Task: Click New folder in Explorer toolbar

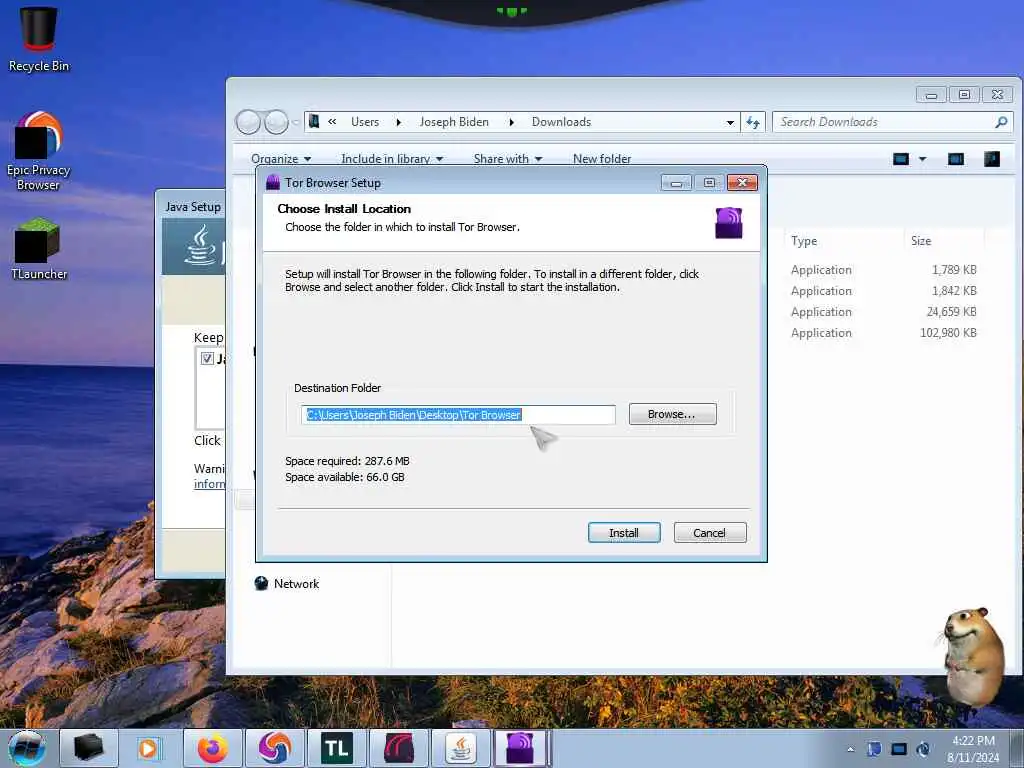Action: pyautogui.click(x=601, y=159)
